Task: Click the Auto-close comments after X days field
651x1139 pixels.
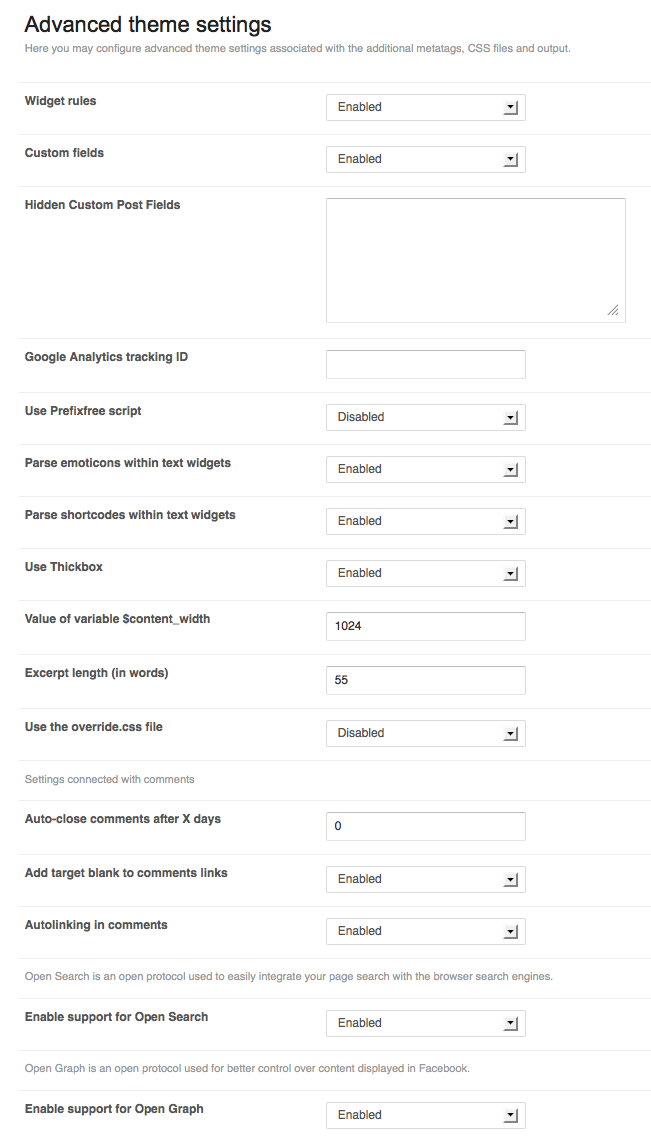Action: pyautogui.click(x=425, y=826)
